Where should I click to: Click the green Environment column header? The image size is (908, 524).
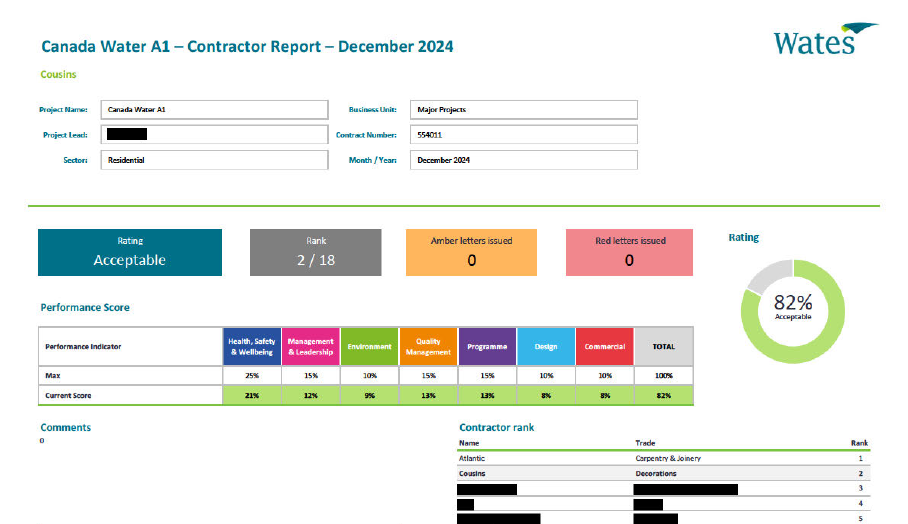tap(369, 347)
